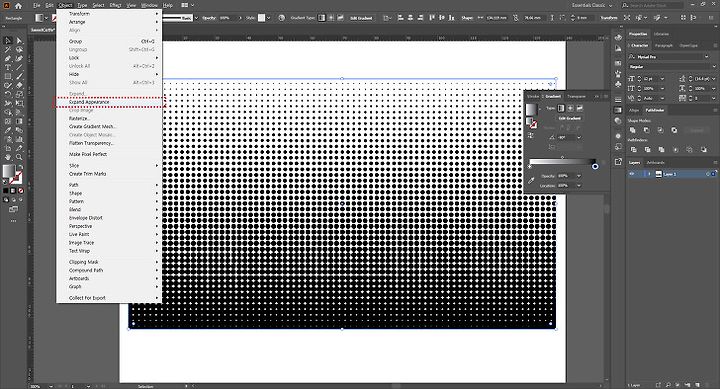Click Edit Gradient button in Gradient panel
This screenshot has width=720, height=389.
coord(570,118)
